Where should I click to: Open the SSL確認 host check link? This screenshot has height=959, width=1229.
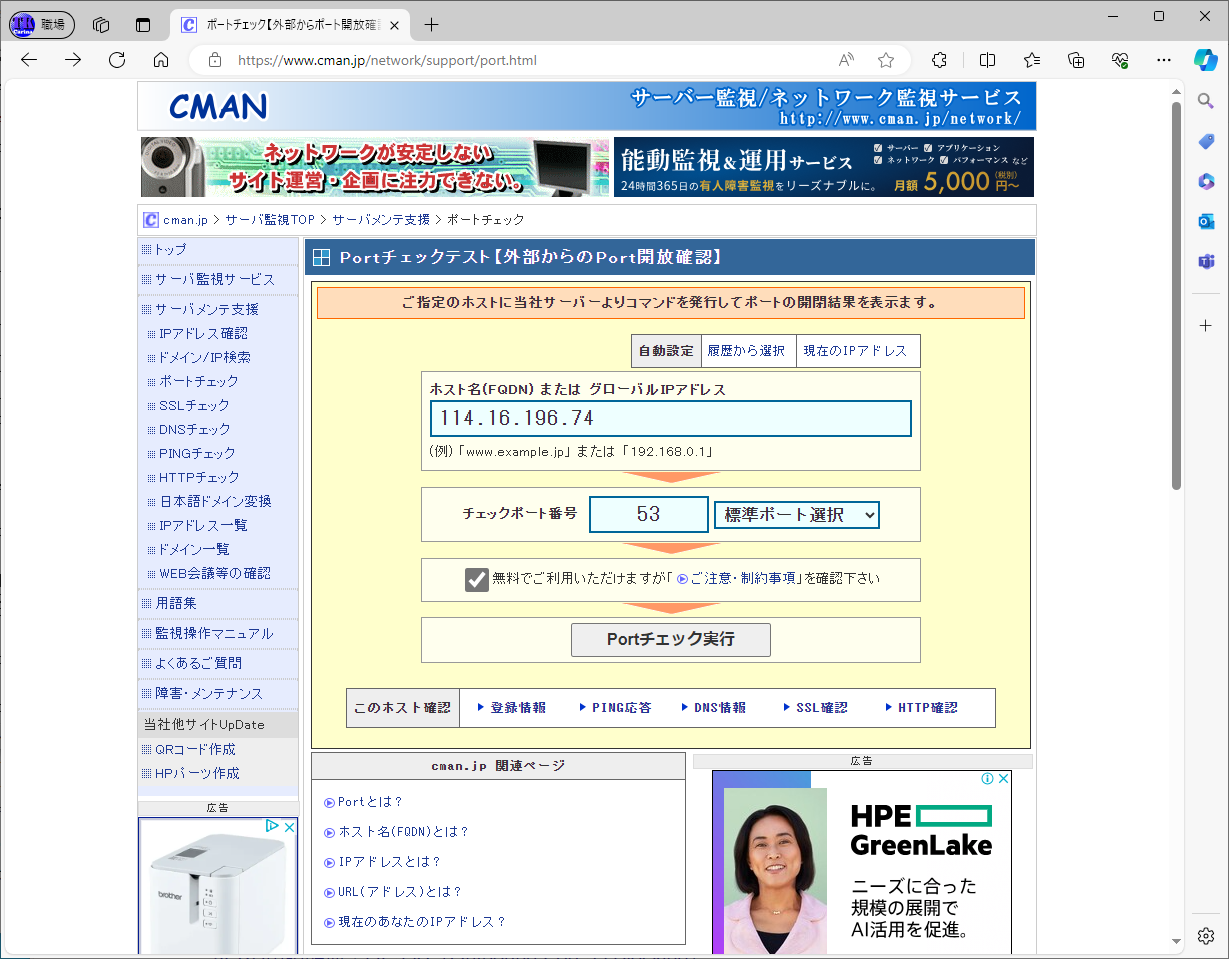[822, 707]
